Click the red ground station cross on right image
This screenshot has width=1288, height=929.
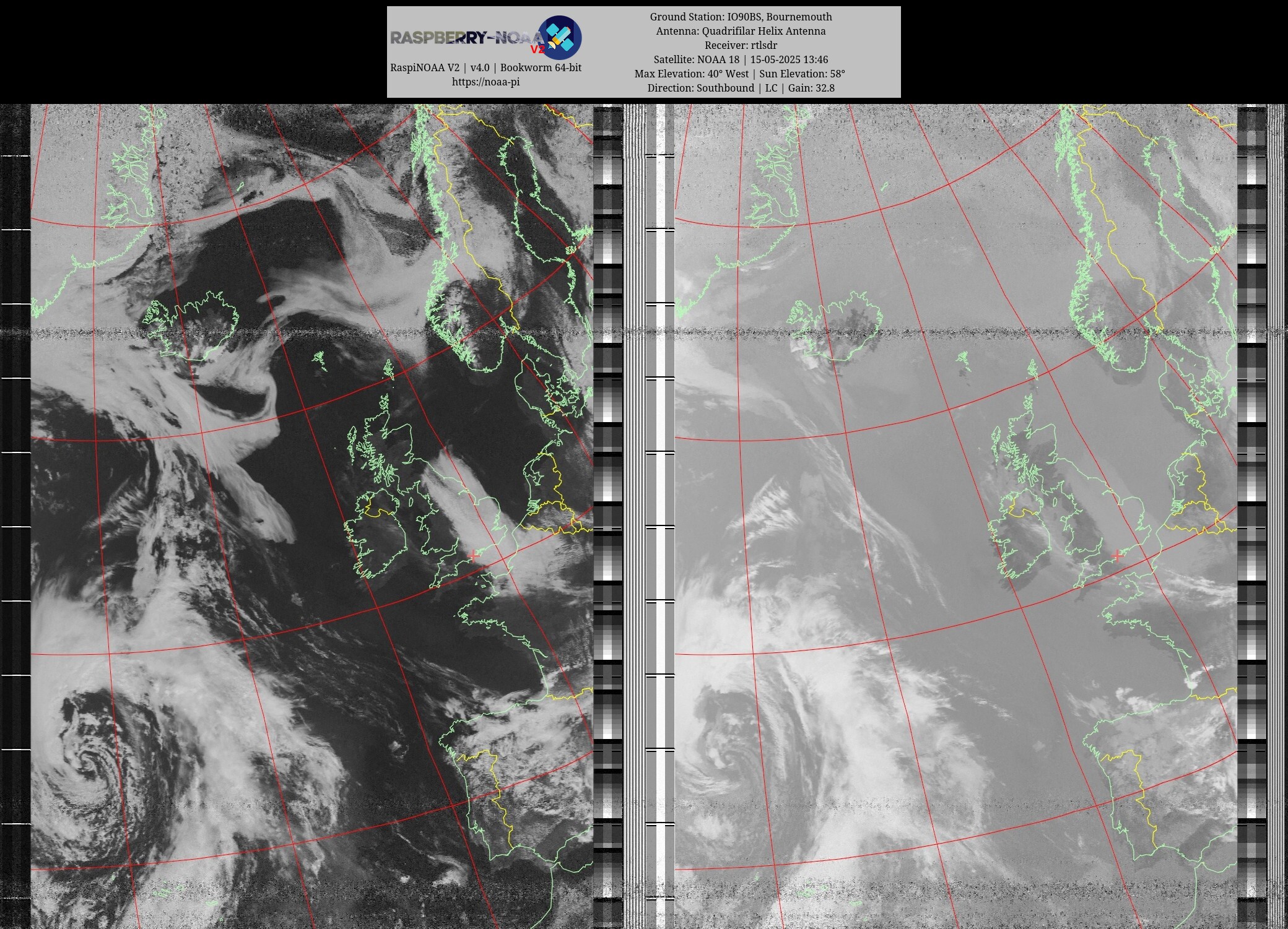point(1117,555)
